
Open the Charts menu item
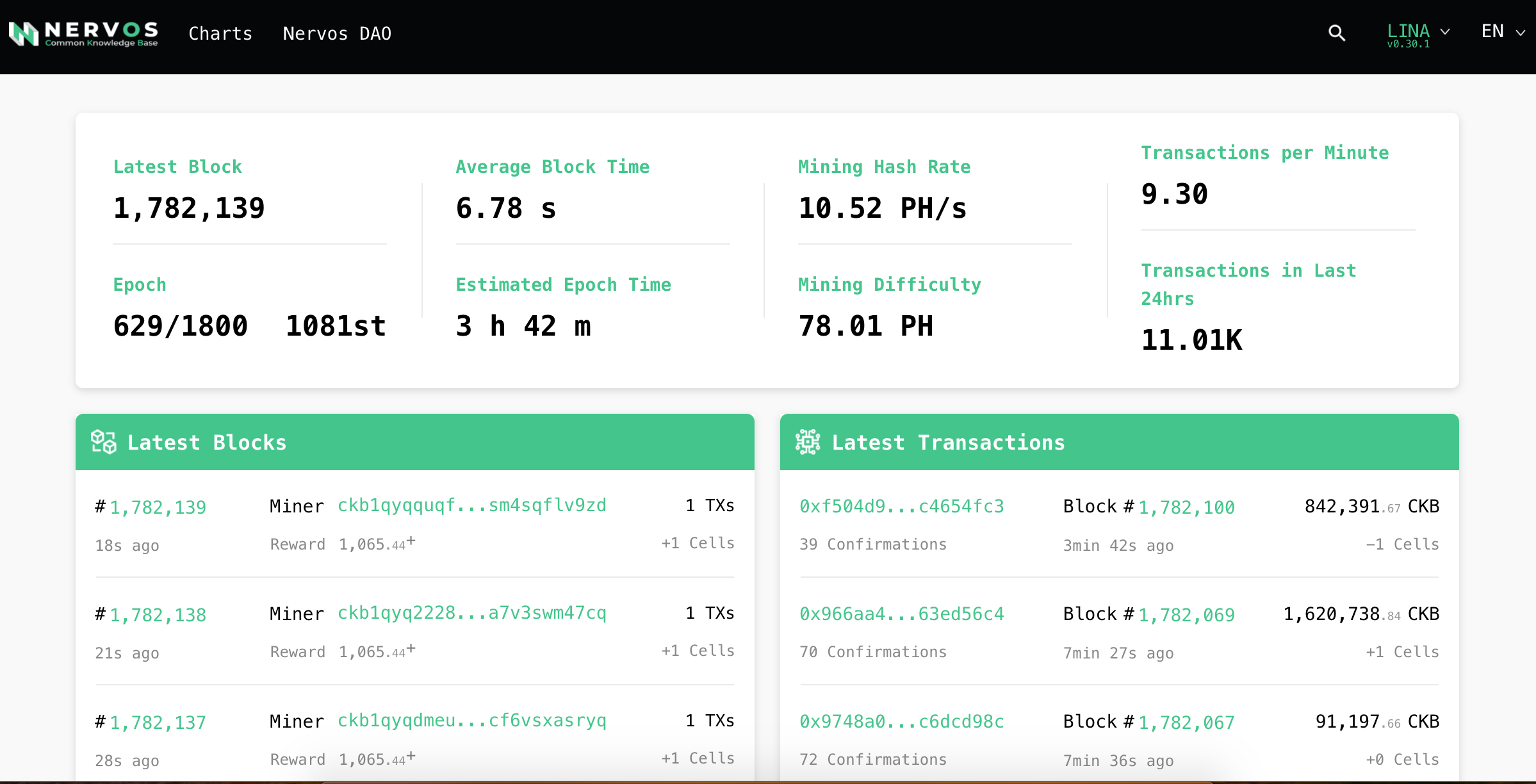coord(220,33)
